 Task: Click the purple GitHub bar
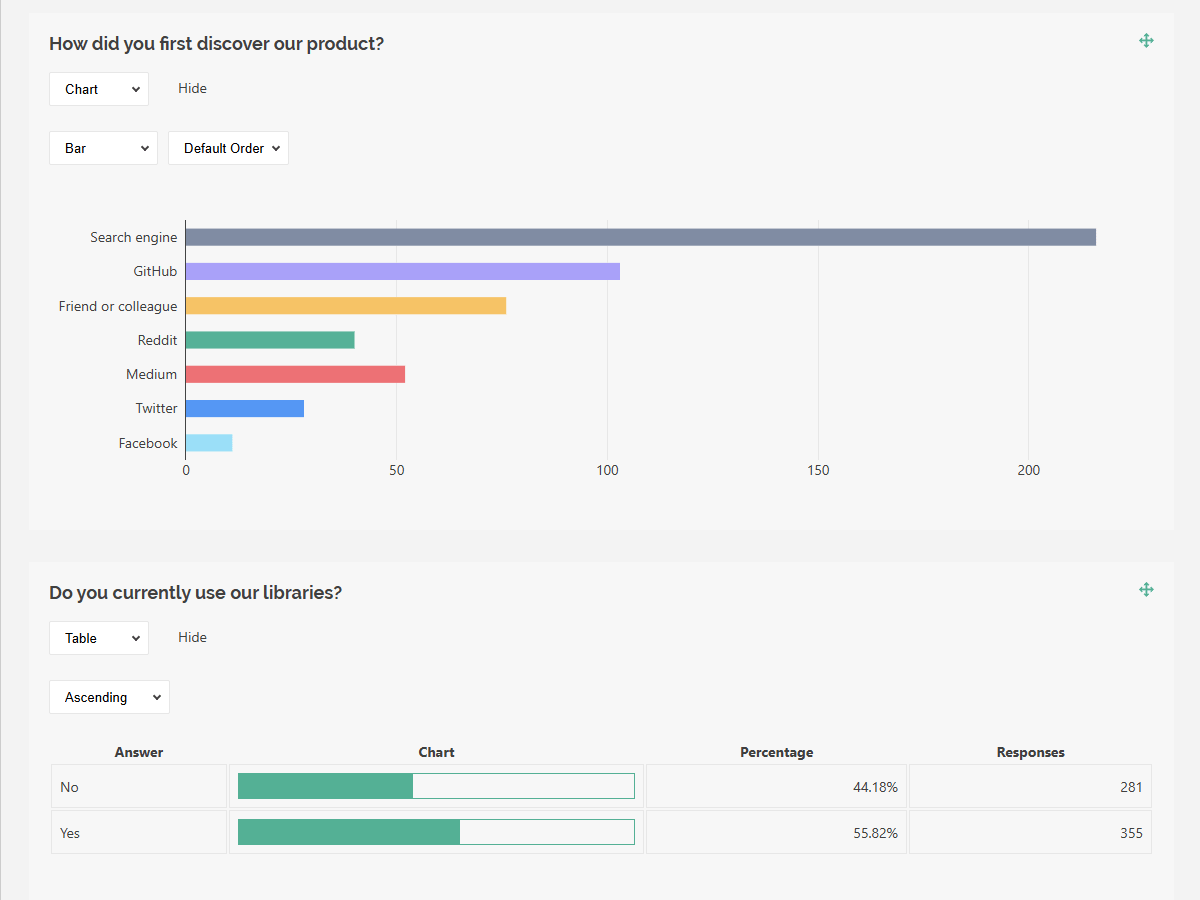point(403,271)
